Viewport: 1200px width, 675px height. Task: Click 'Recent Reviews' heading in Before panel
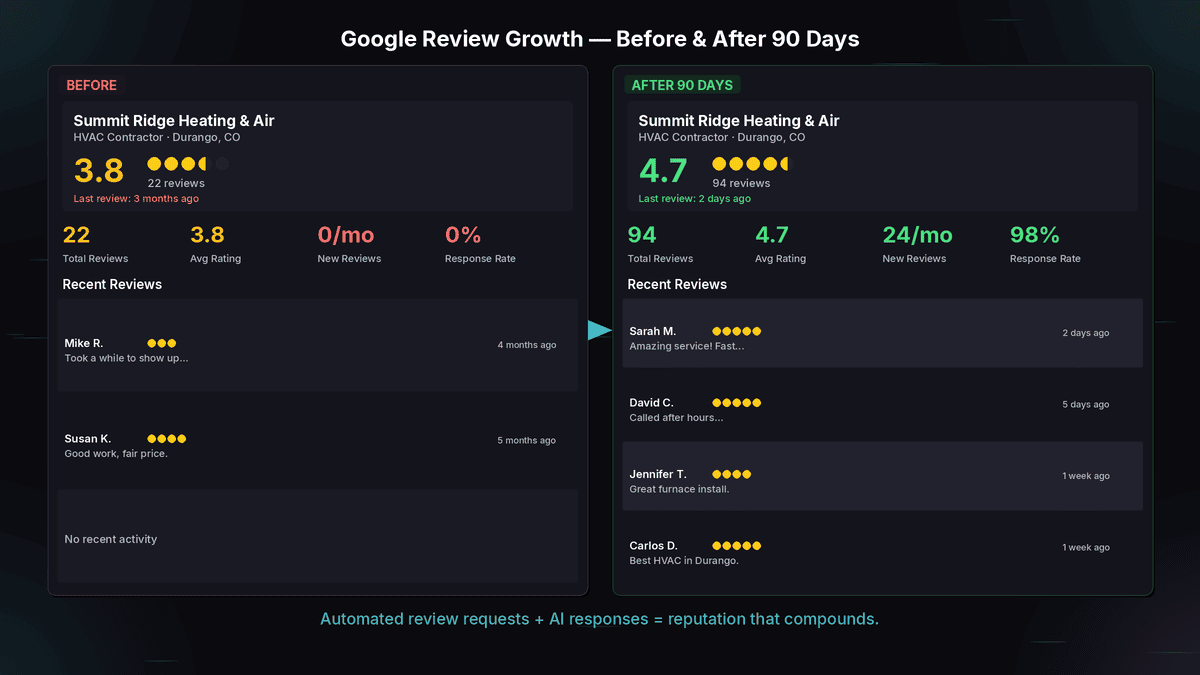pos(112,285)
